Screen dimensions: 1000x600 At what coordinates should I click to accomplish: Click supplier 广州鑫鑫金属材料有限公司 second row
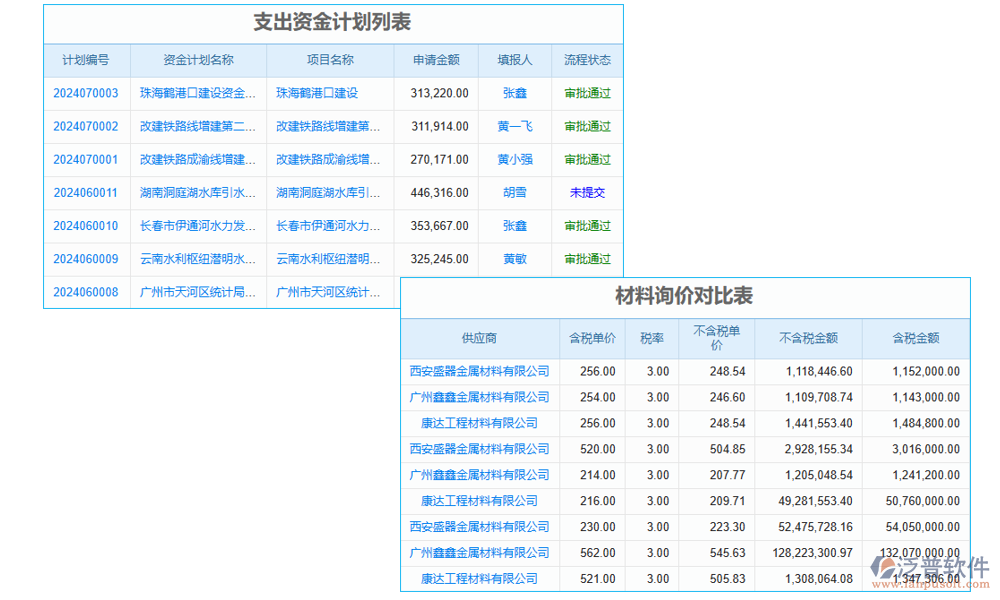point(480,397)
